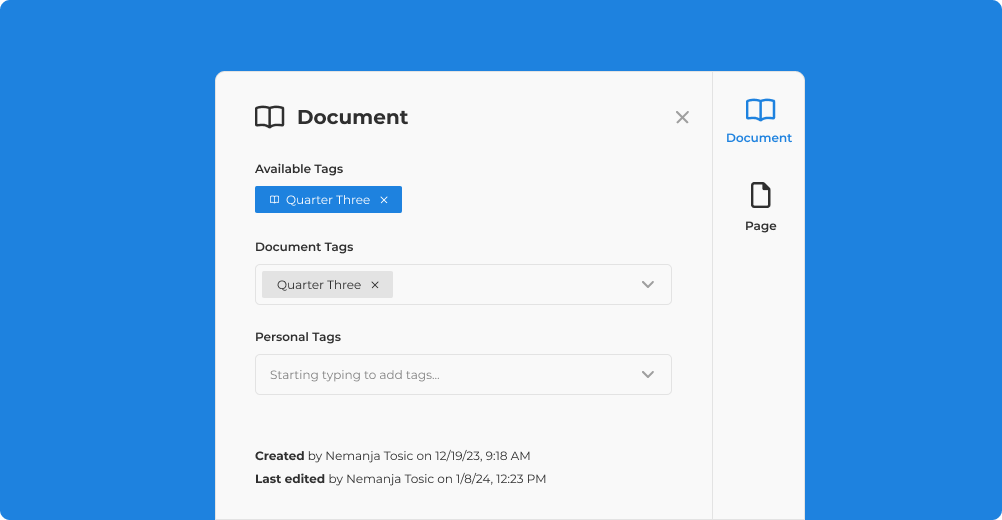
Task: Click the small book icon inside the blue tag
Action: tap(274, 200)
